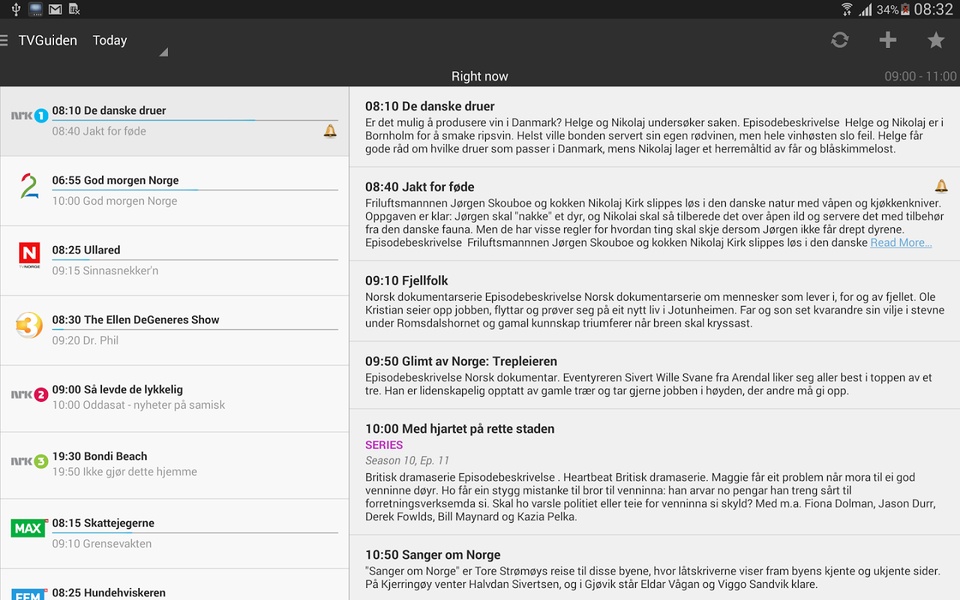960x600 pixels.
Task: Select the TVNorge channel logo
Action: [29, 254]
